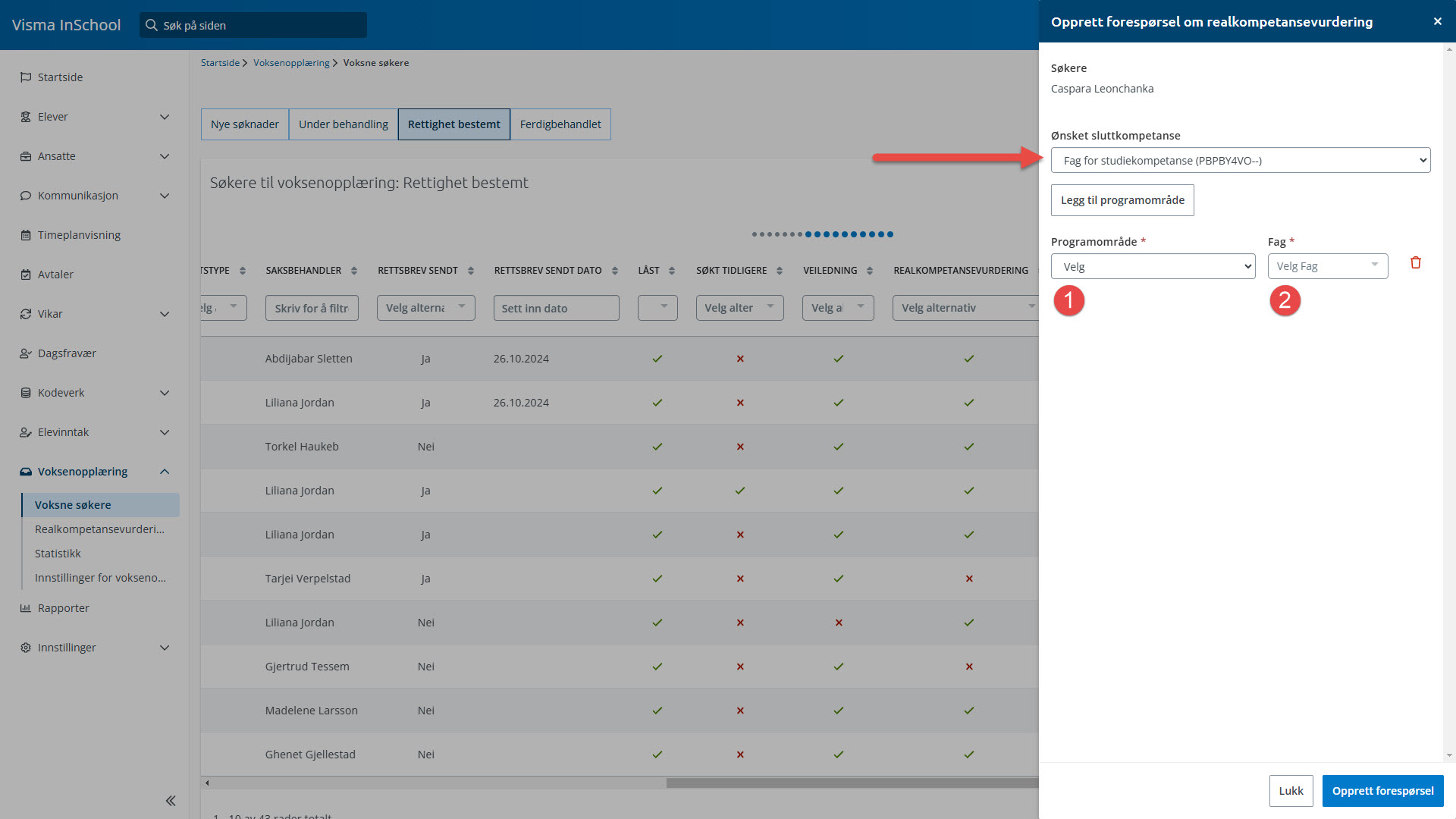Click the Saksbehandler filter text field
1456x819 pixels.
click(x=312, y=308)
